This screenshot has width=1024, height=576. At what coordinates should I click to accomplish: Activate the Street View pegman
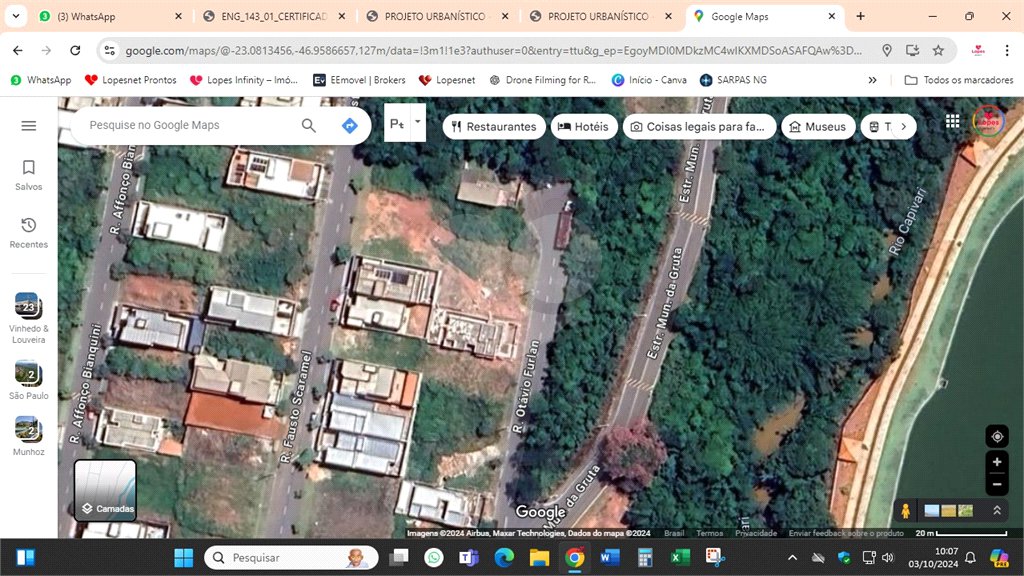906,511
